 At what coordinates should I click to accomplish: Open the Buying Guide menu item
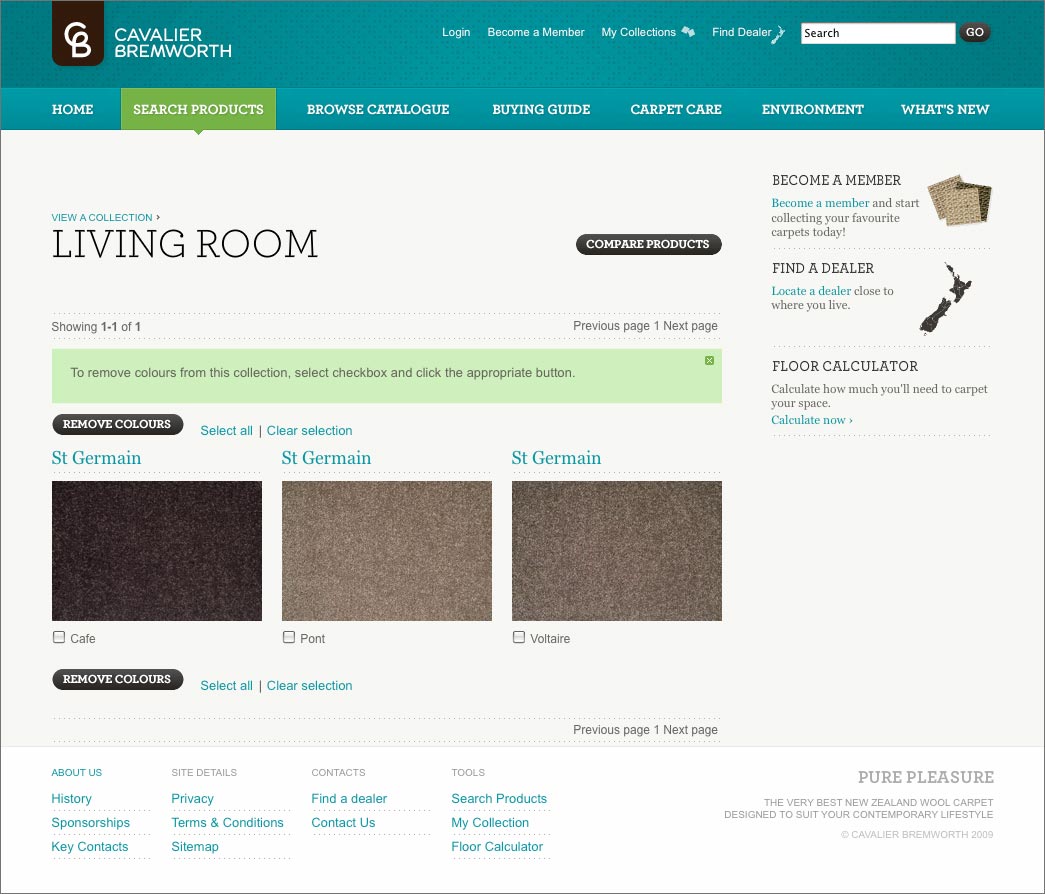(541, 109)
